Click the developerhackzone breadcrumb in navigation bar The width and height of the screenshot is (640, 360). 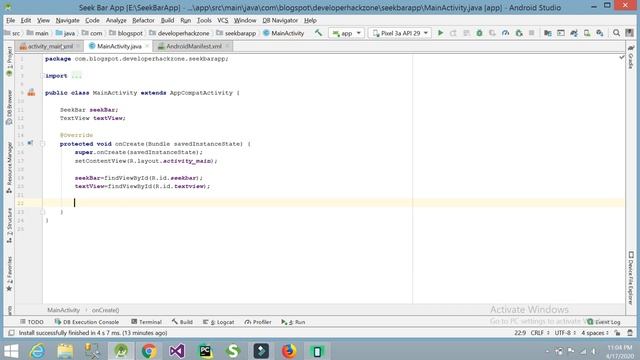[183, 33]
